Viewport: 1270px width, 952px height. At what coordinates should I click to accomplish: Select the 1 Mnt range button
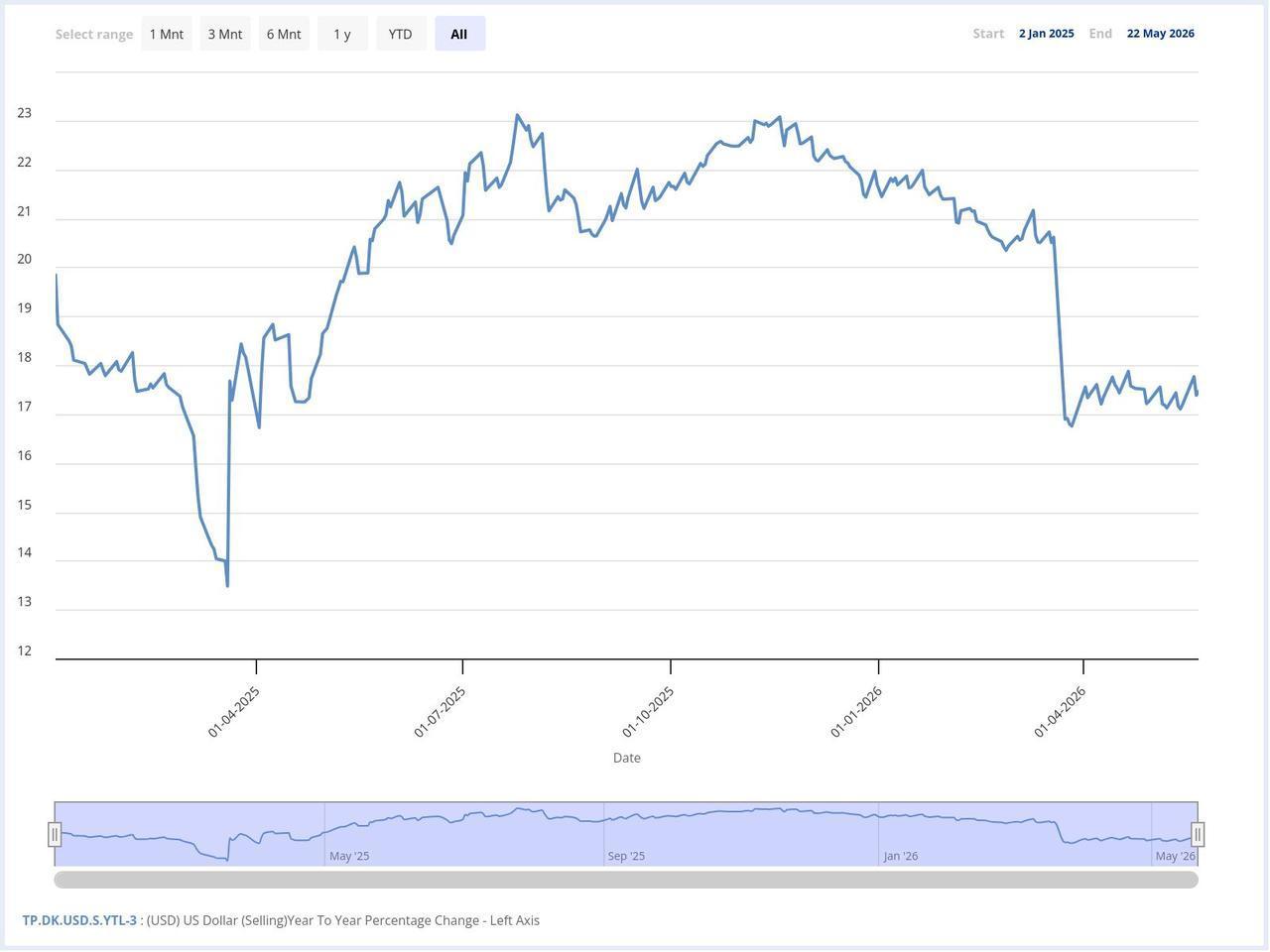(167, 34)
